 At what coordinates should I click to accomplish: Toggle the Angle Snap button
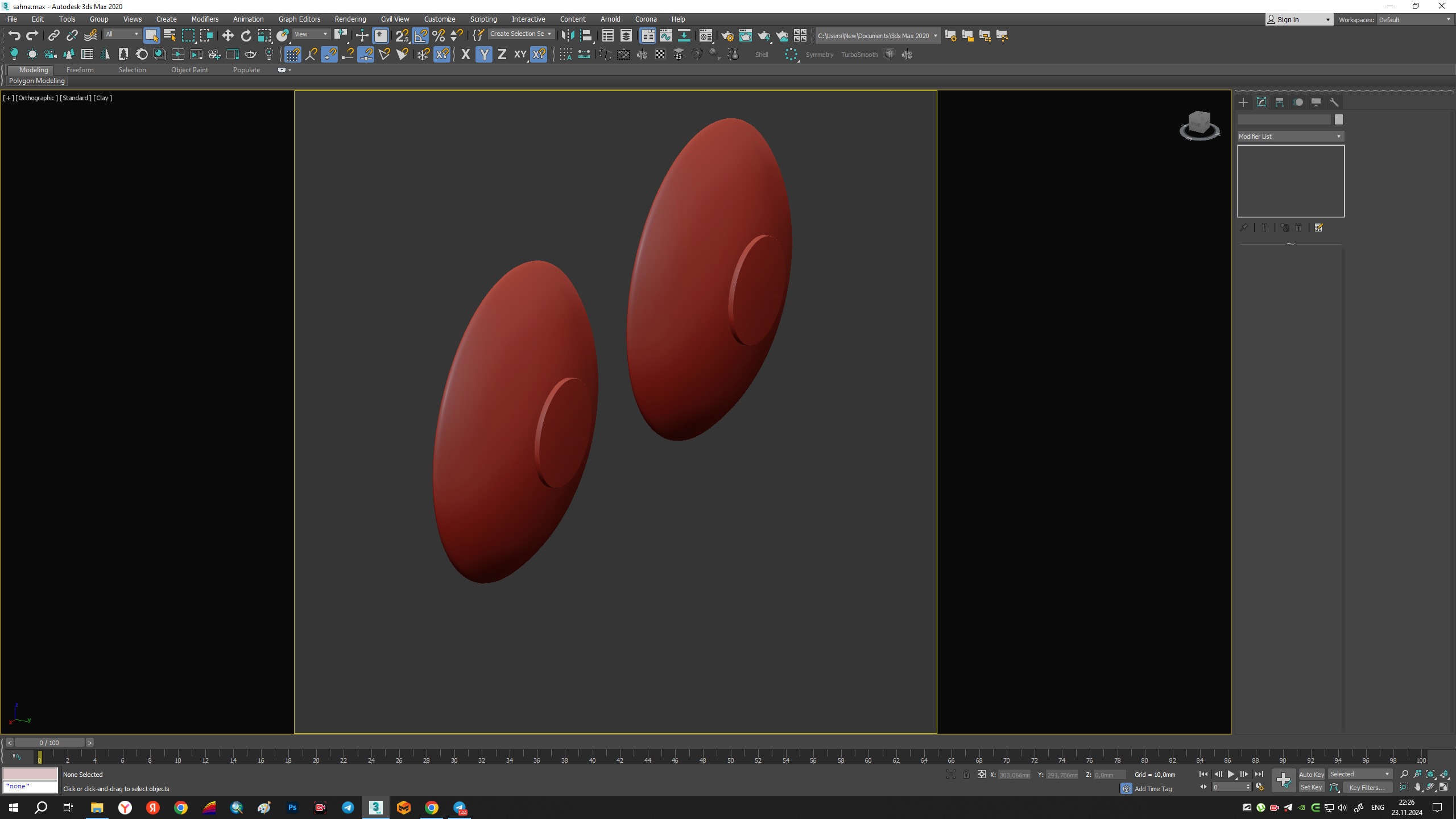[420, 36]
